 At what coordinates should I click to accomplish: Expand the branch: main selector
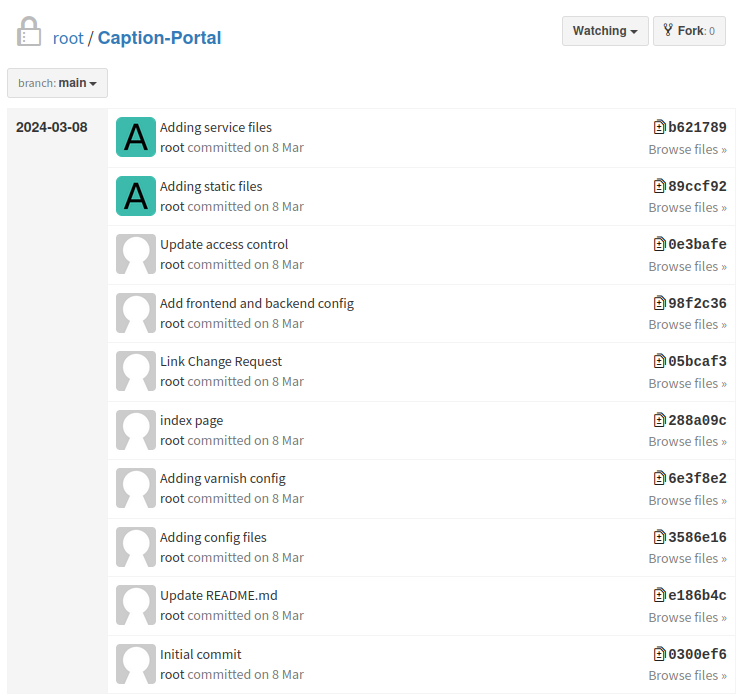point(57,83)
